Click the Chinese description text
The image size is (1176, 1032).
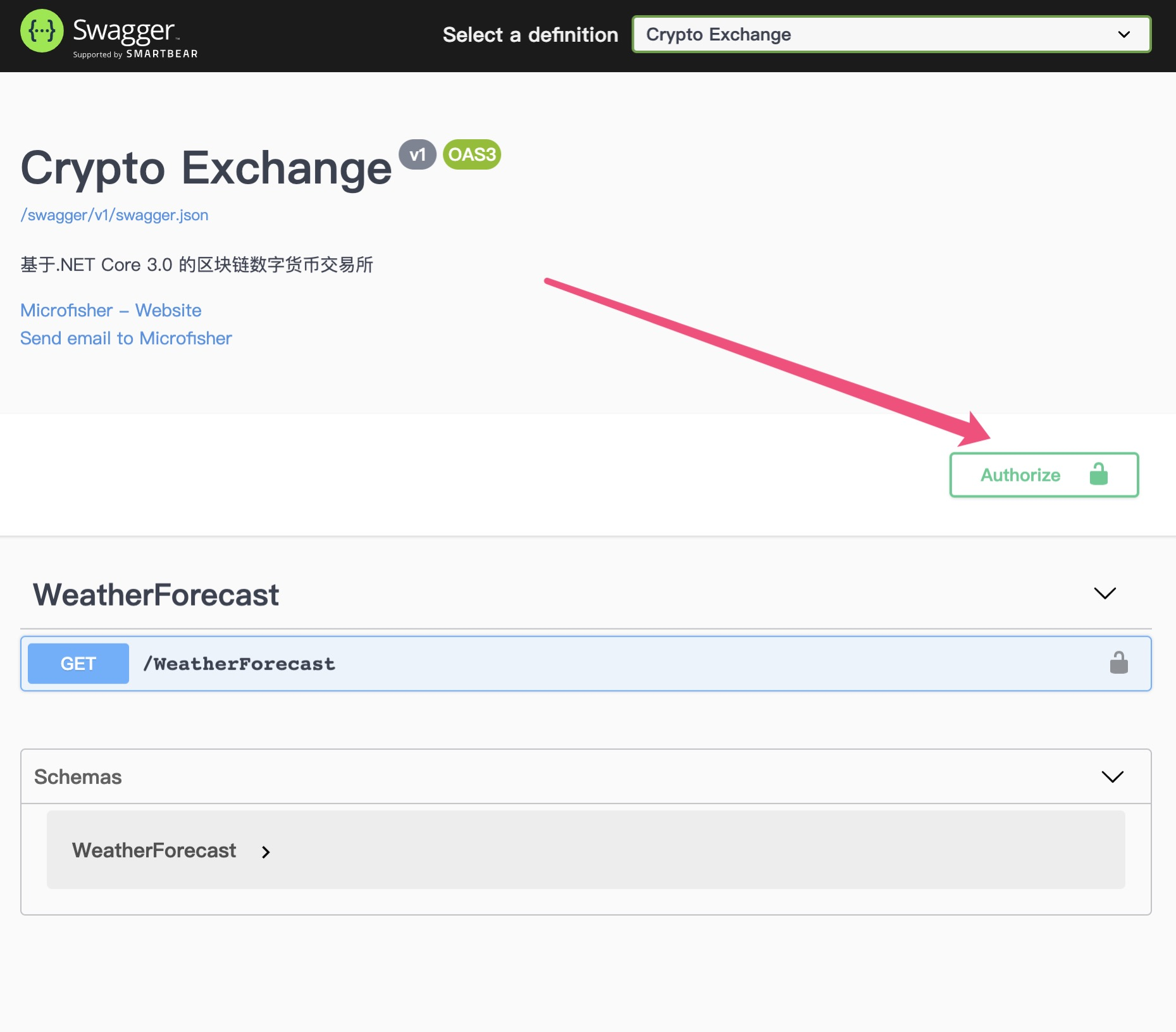click(x=197, y=264)
